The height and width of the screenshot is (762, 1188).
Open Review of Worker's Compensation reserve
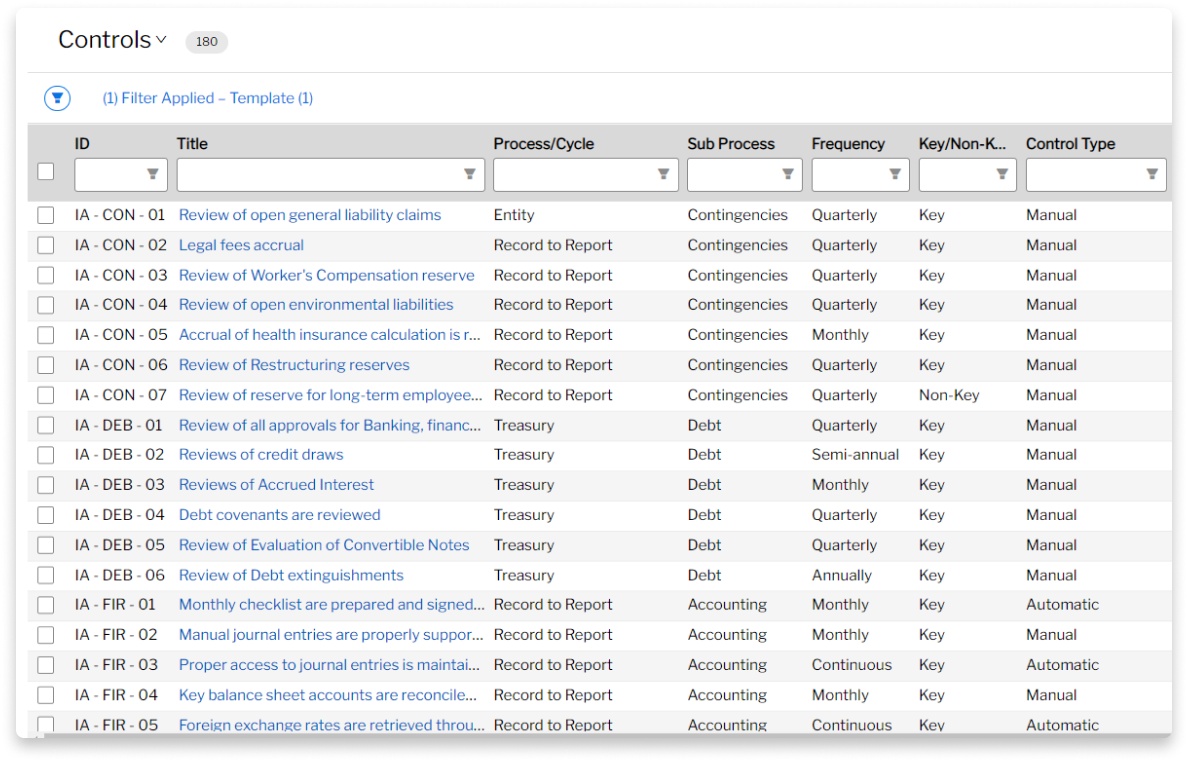point(327,276)
